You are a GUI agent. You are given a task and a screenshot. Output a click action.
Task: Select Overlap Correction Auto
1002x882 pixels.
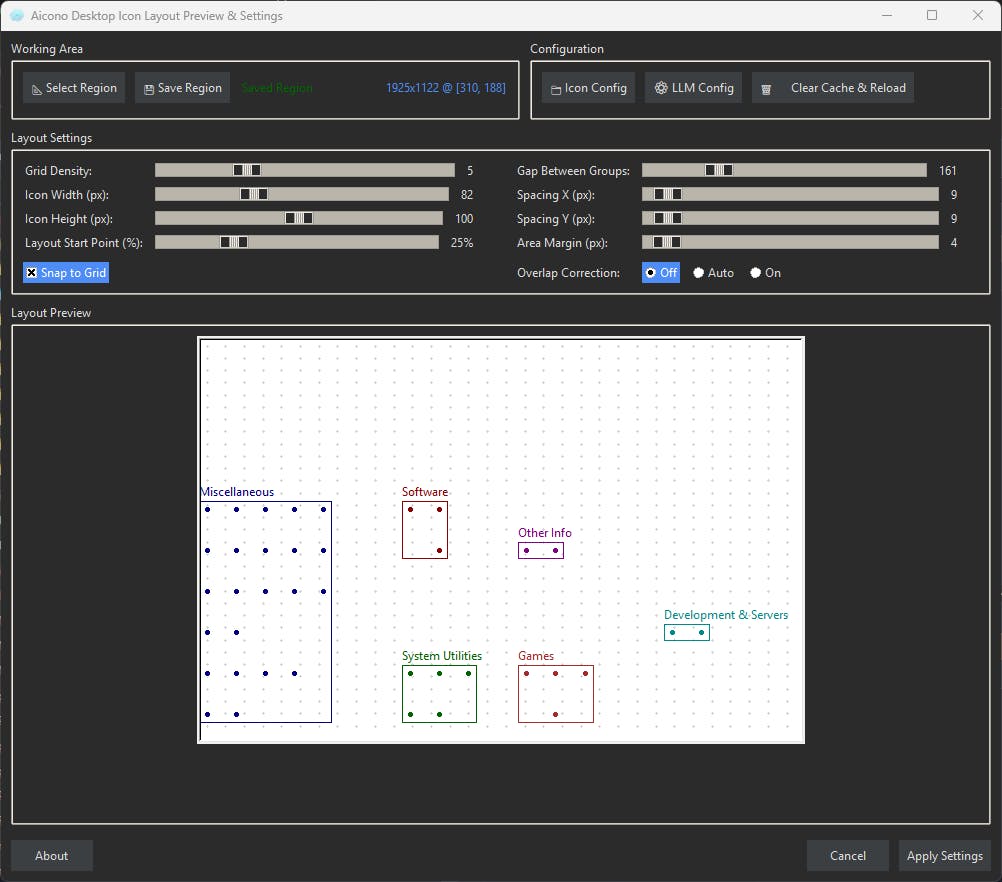pyautogui.click(x=714, y=273)
